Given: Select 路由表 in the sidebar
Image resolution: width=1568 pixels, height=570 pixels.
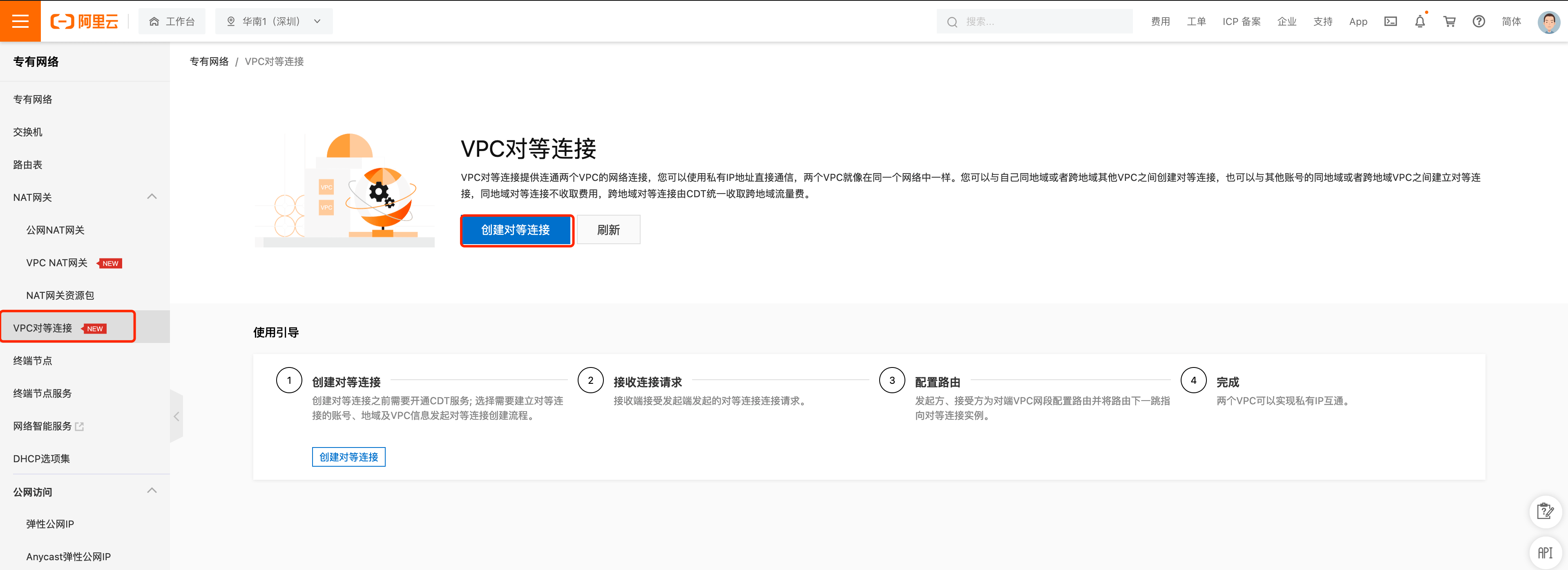Looking at the screenshot, I should (x=27, y=164).
